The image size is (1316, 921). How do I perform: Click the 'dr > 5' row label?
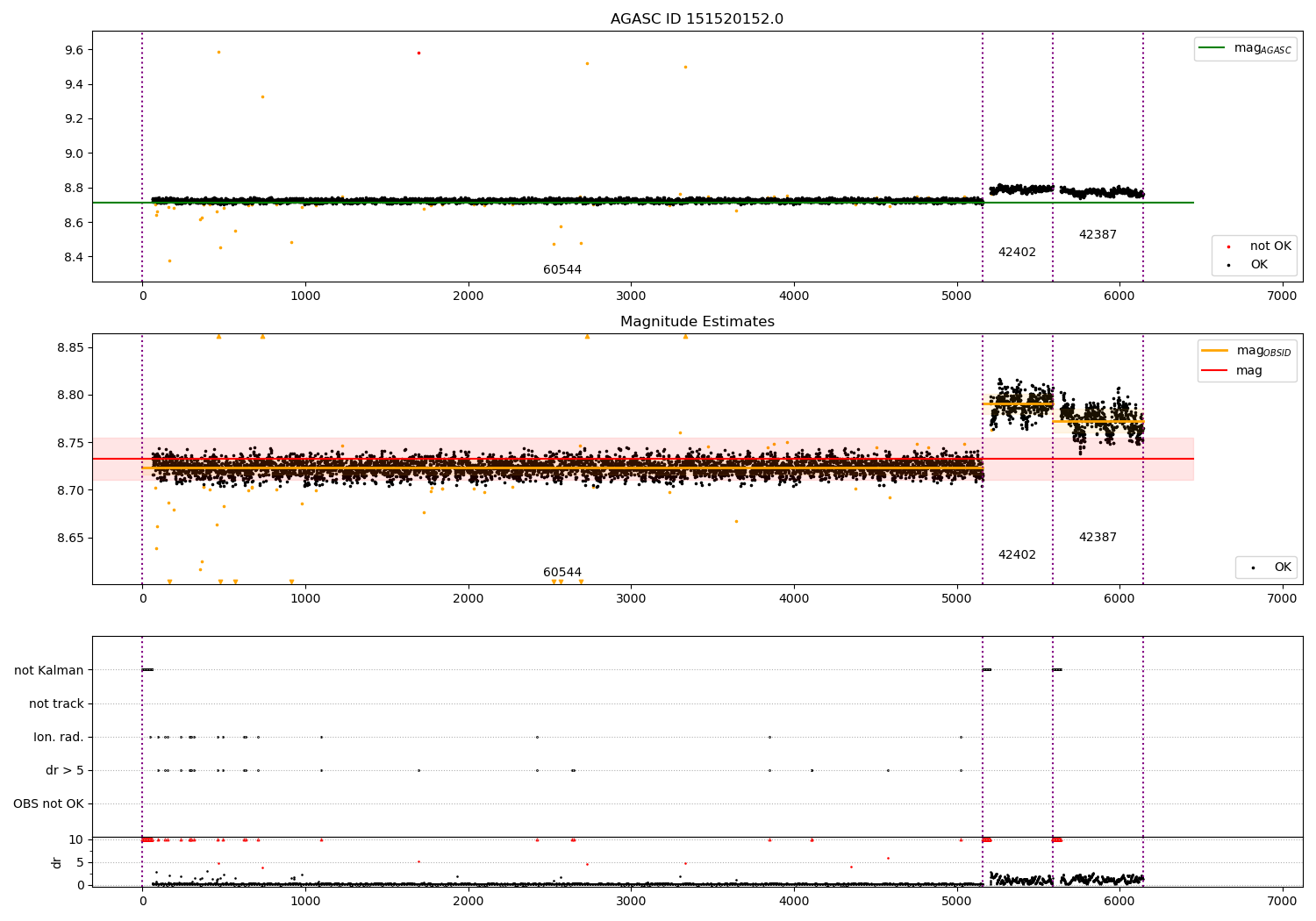pos(65,770)
